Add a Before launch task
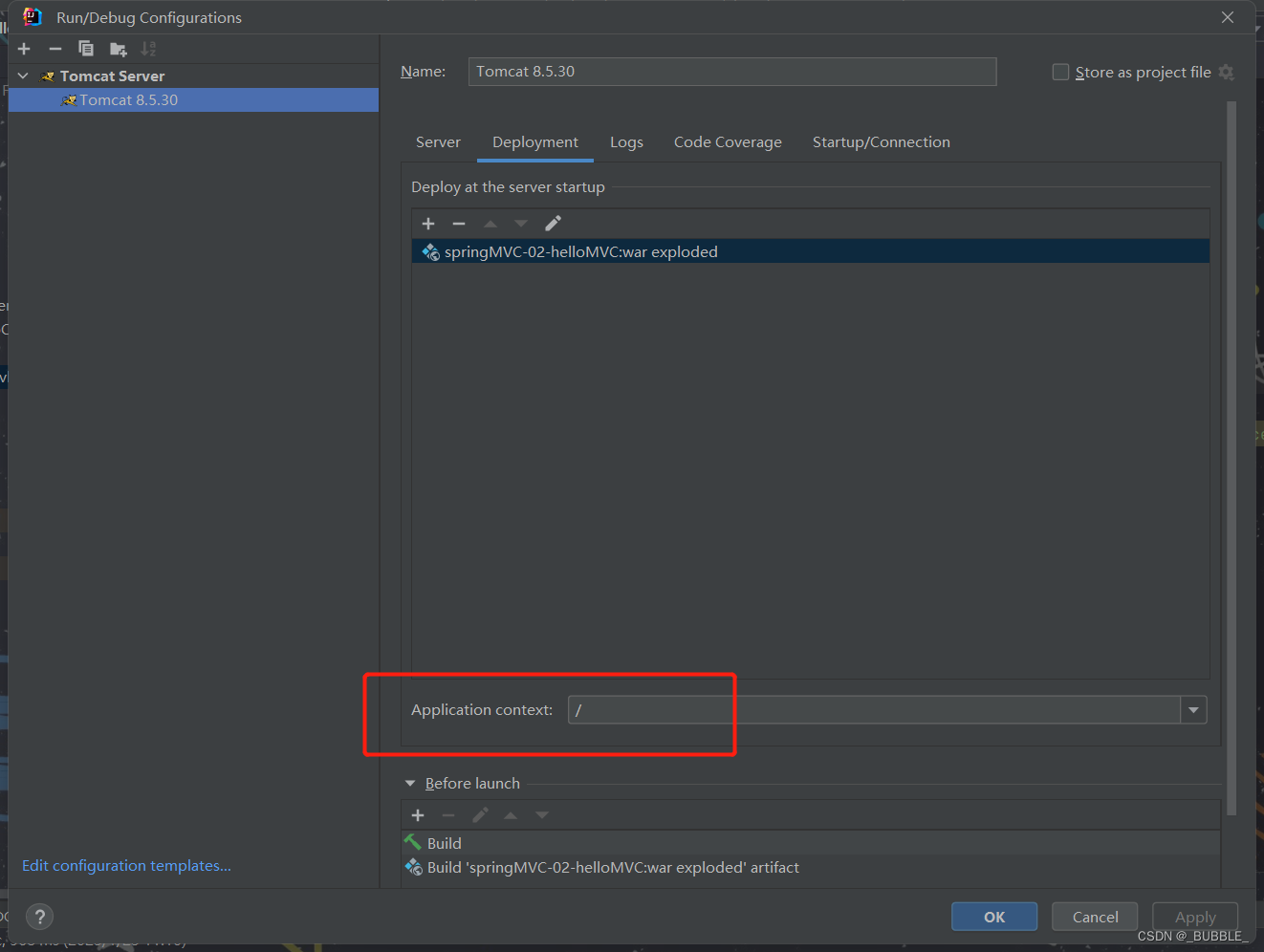 pyautogui.click(x=418, y=815)
